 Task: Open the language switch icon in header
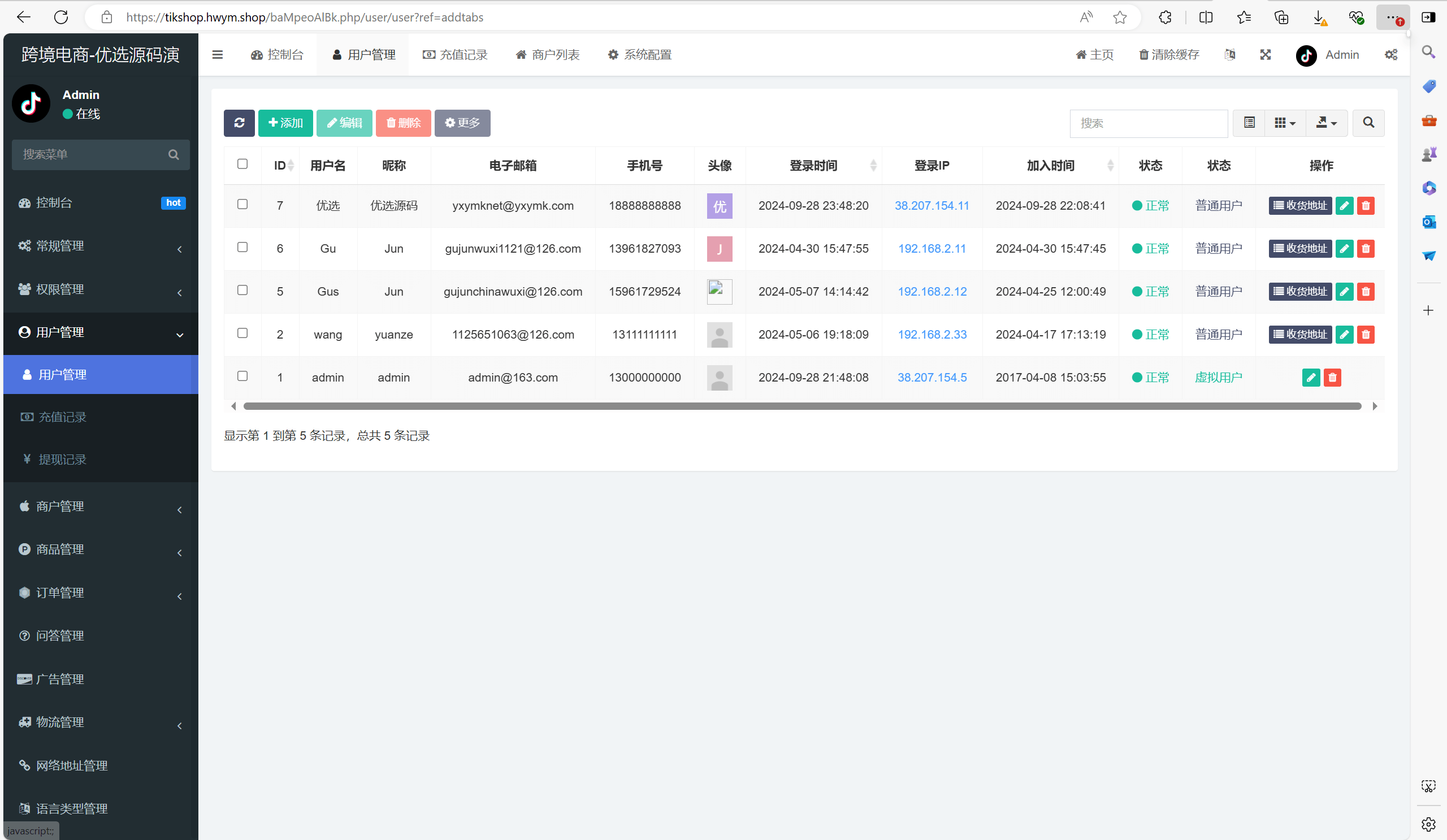click(x=1230, y=54)
